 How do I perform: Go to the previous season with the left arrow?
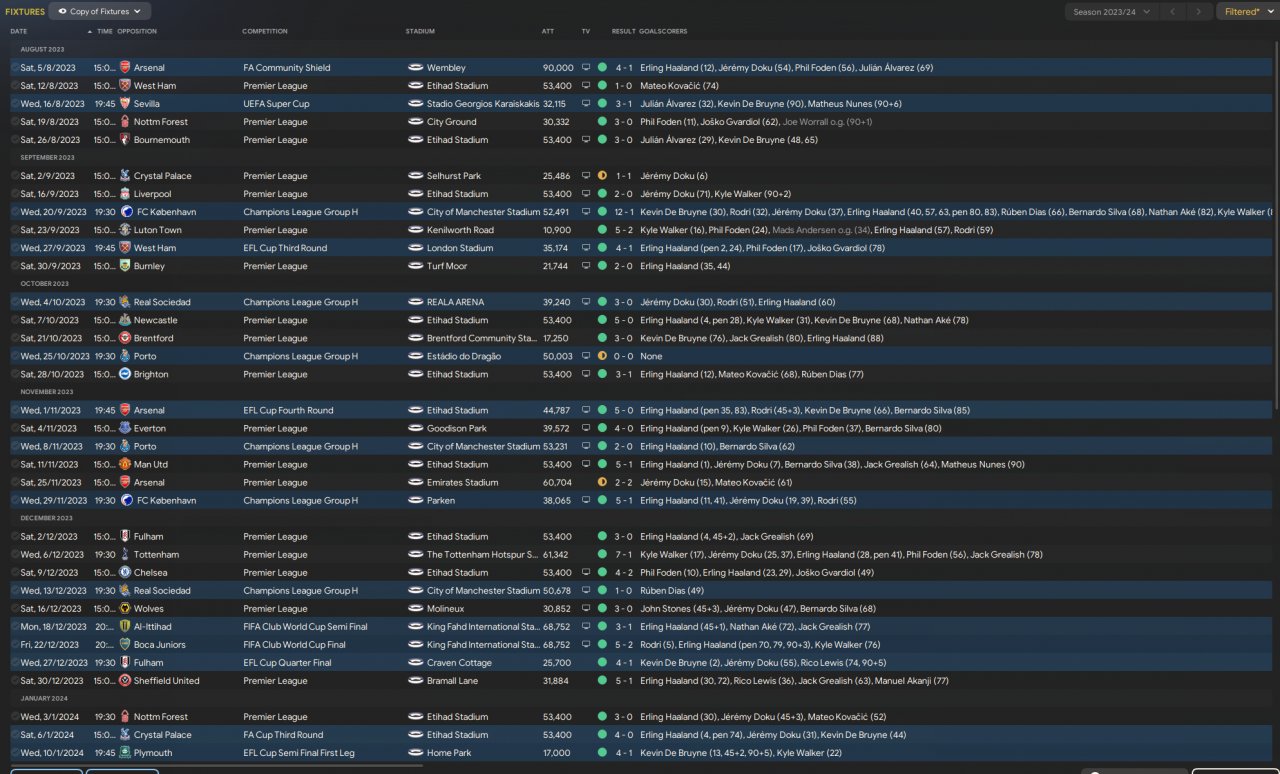point(1172,12)
